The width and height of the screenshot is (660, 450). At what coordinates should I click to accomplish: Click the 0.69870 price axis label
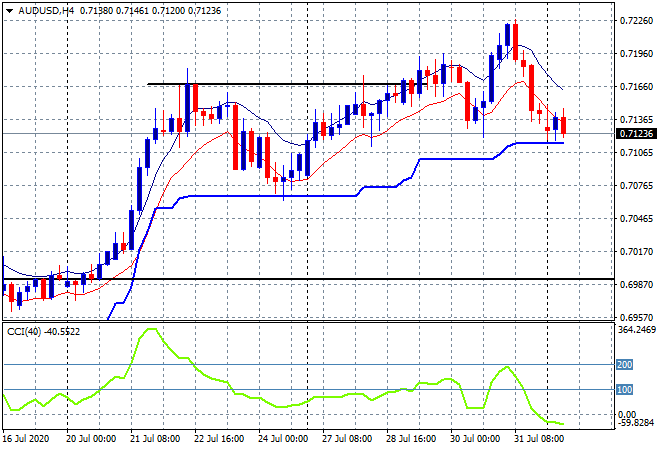[x=636, y=285]
